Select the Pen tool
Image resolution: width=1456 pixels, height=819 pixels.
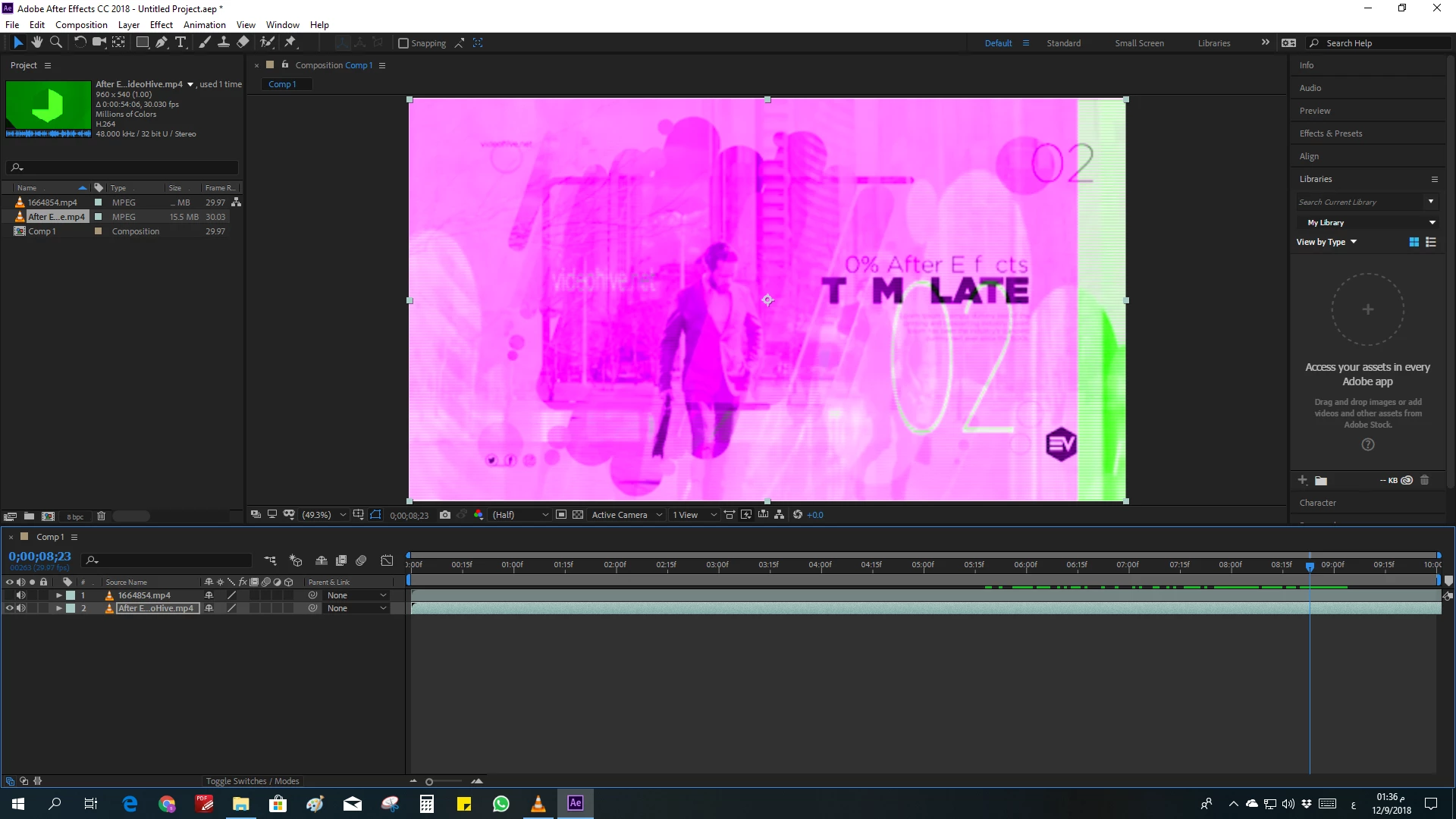(161, 42)
